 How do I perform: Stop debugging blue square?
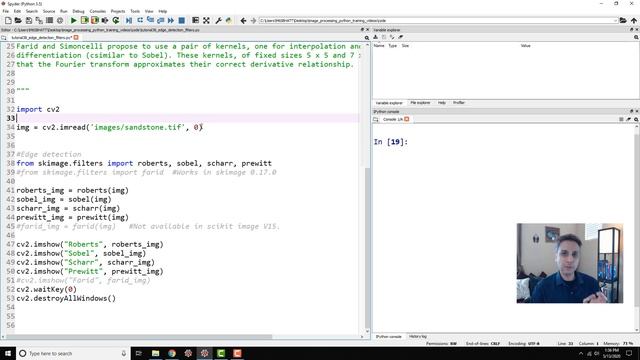(182, 20)
